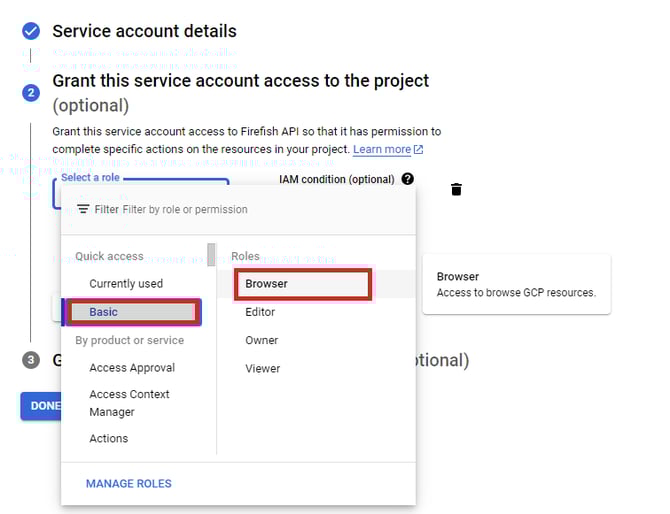The width and height of the screenshot is (670, 514).
Task: Choose the Editor role
Action: click(260, 312)
